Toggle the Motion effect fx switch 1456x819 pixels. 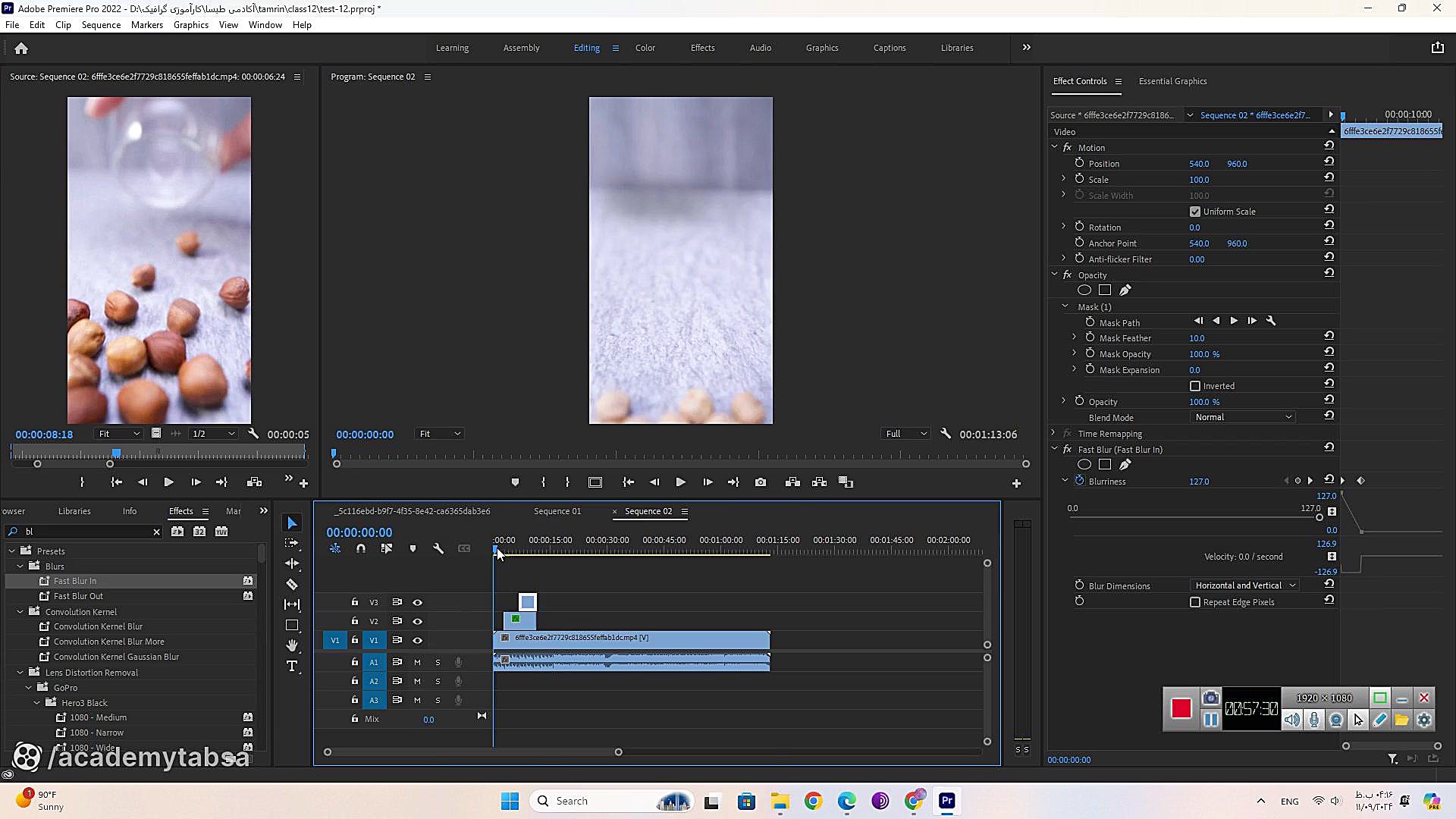(x=1067, y=147)
